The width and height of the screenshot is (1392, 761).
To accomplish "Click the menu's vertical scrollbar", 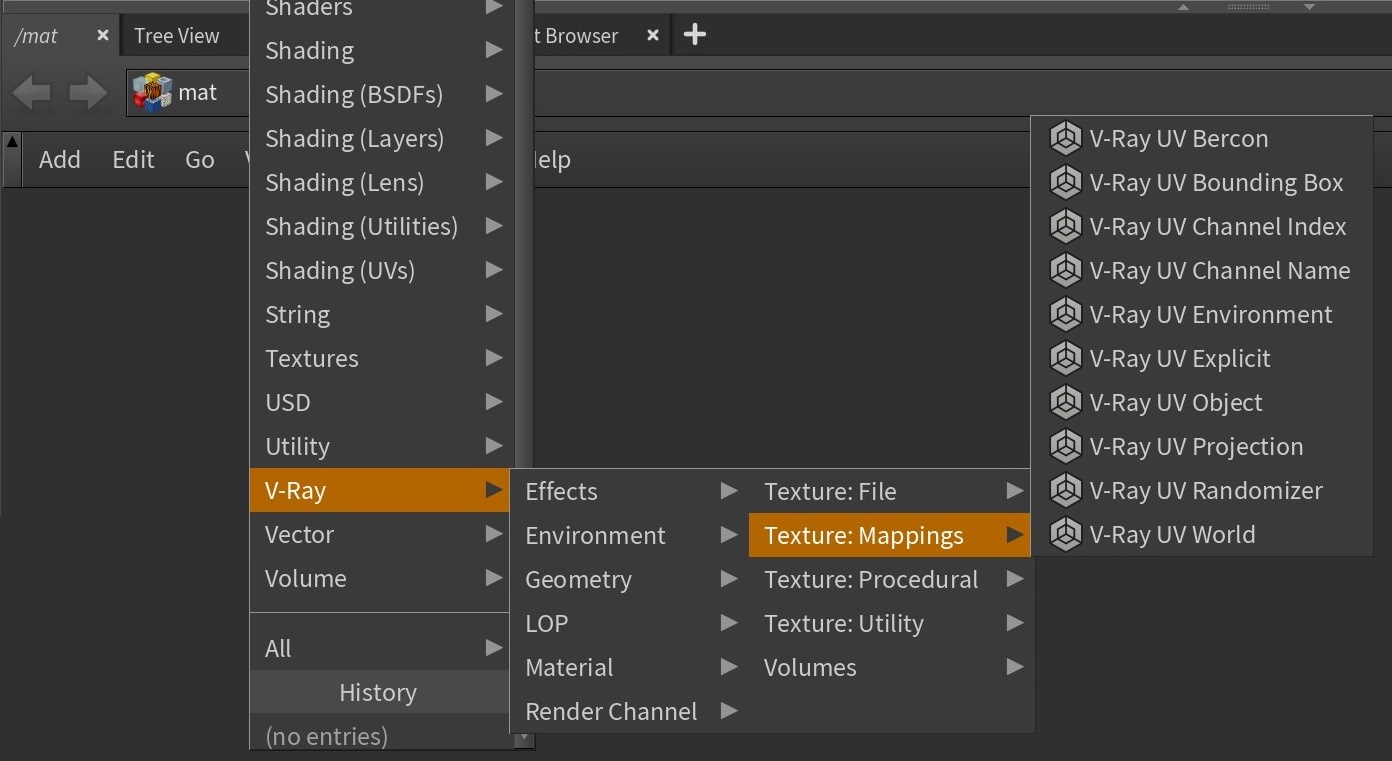I will point(524,235).
